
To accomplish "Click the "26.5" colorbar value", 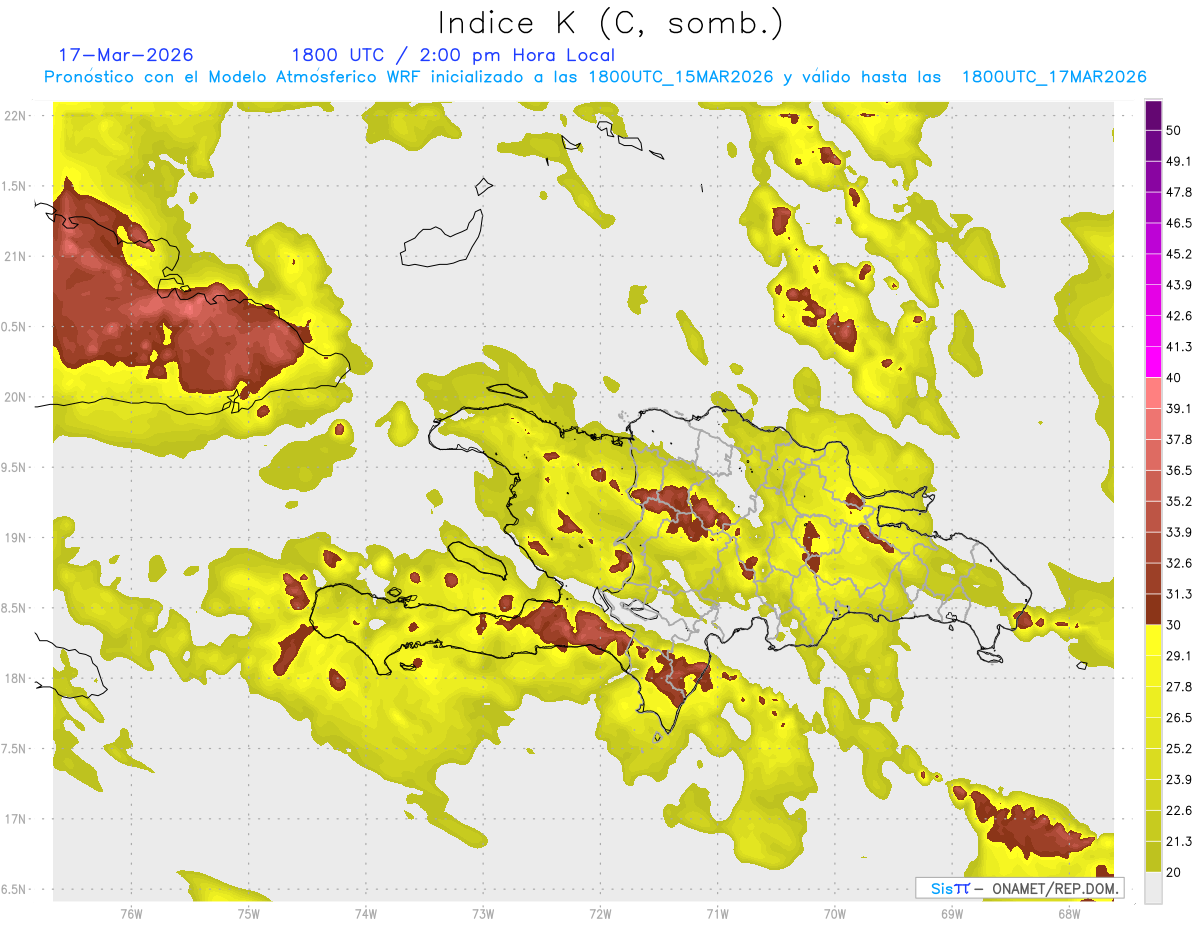I will [1179, 718].
